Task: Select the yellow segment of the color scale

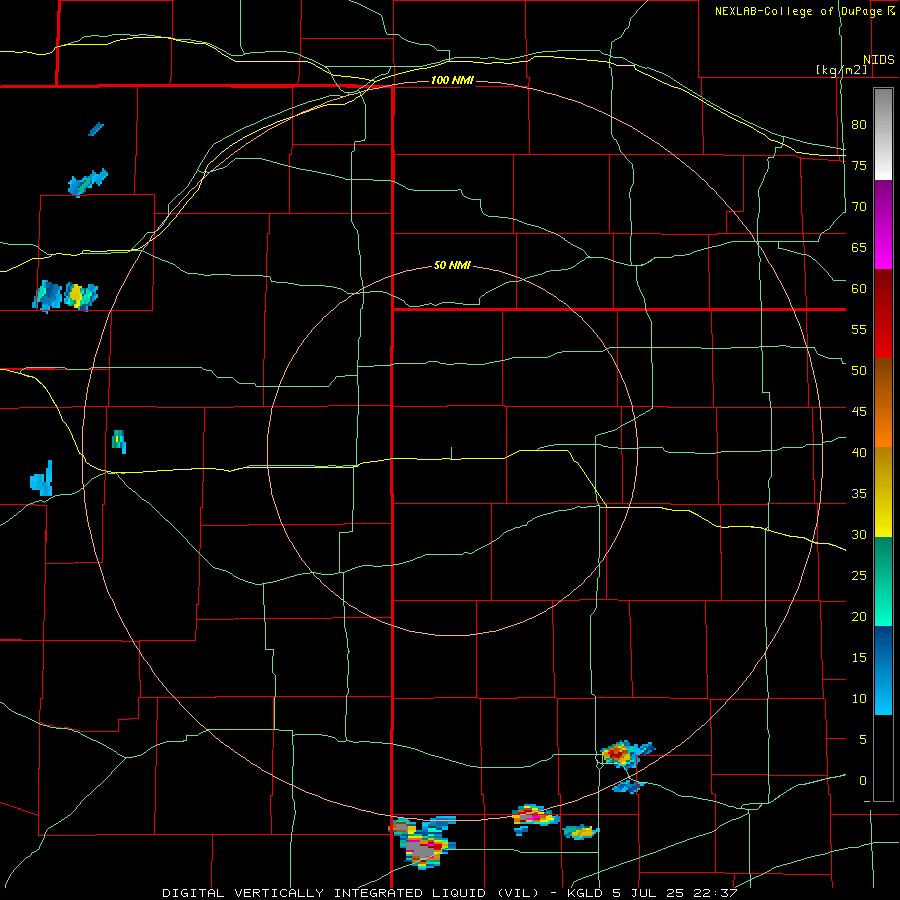Action: tap(883, 492)
